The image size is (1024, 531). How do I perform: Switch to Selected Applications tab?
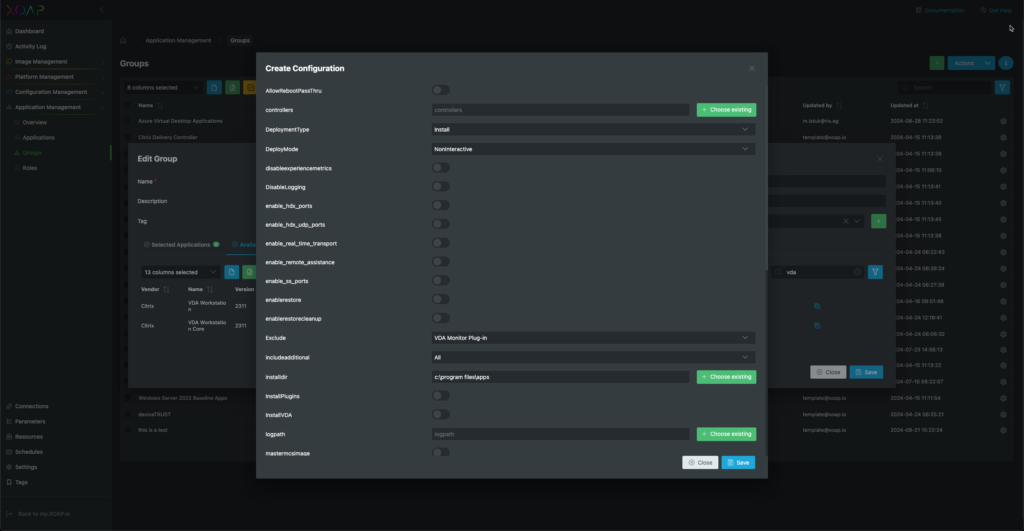(x=181, y=245)
